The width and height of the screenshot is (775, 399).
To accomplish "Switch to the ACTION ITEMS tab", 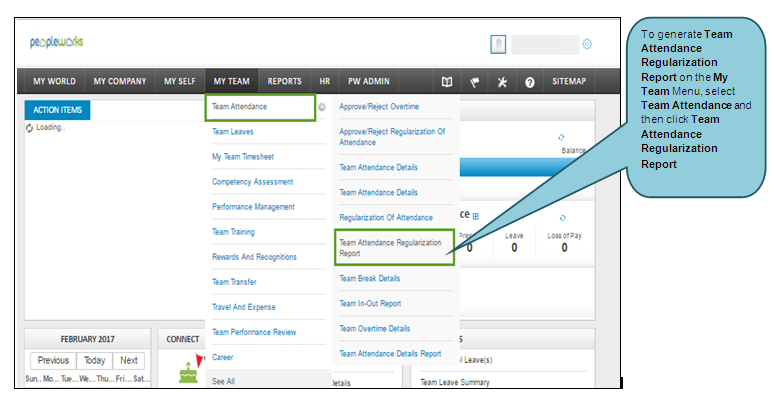I will [57, 110].
